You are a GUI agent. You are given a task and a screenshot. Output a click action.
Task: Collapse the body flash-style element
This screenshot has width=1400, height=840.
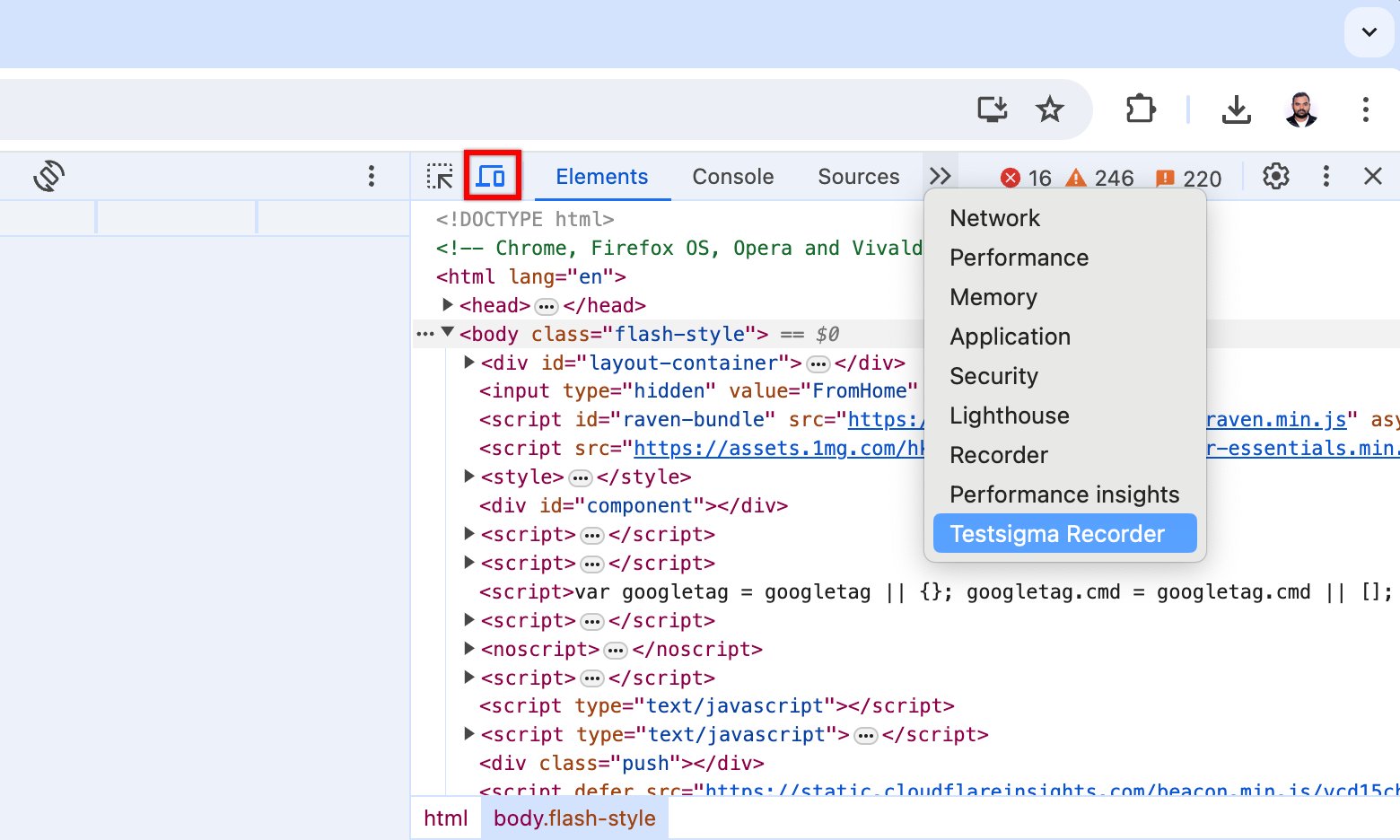click(x=447, y=333)
